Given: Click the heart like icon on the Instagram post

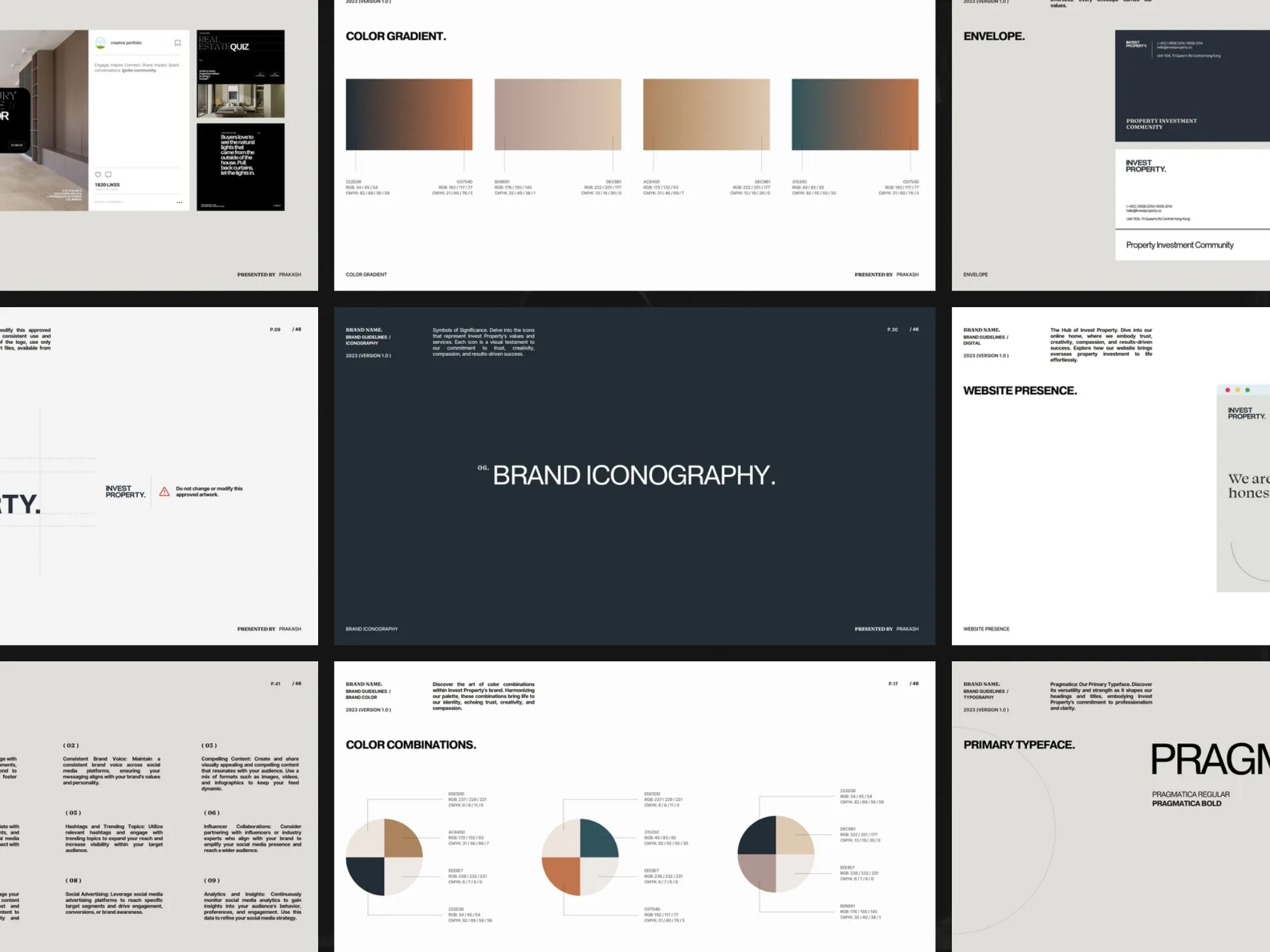Looking at the screenshot, I should click(x=98, y=174).
